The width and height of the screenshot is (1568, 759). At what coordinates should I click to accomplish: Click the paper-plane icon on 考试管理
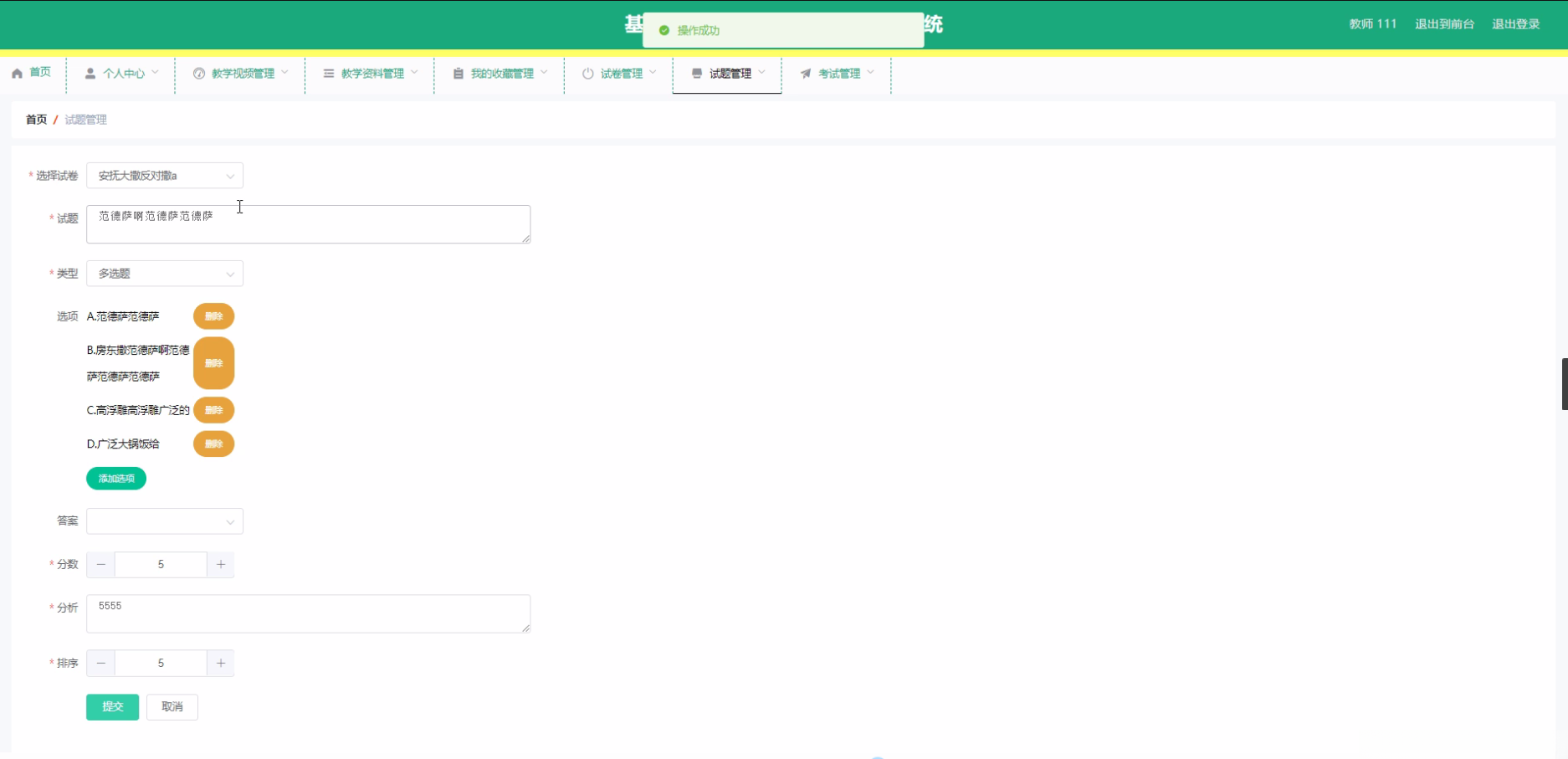tap(806, 74)
